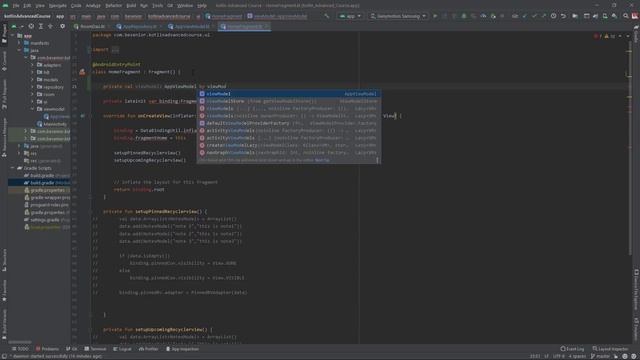Click the Make Project hammer icon

tap(327, 16)
